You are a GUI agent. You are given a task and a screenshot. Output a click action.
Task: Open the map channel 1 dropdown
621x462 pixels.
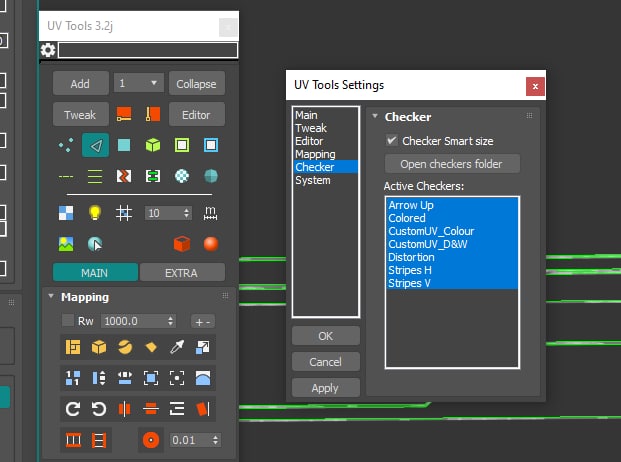point(139,83)
